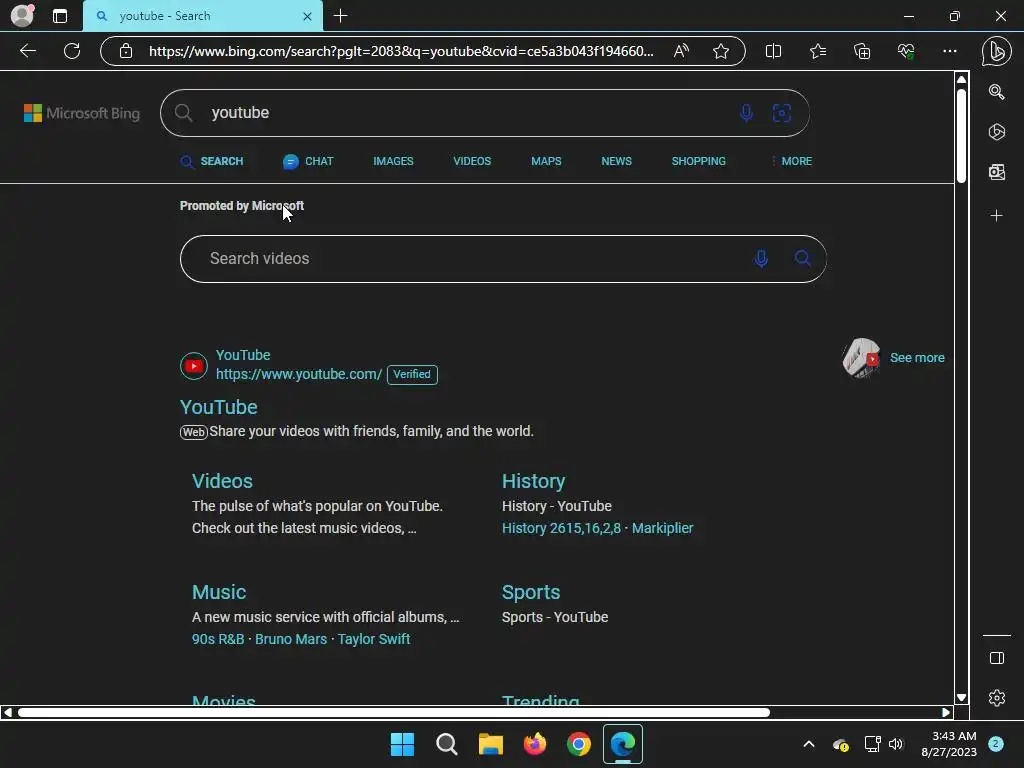Screen dimensions: 1024x768
Task: Open a new browser tab
Action: point(340,16)
